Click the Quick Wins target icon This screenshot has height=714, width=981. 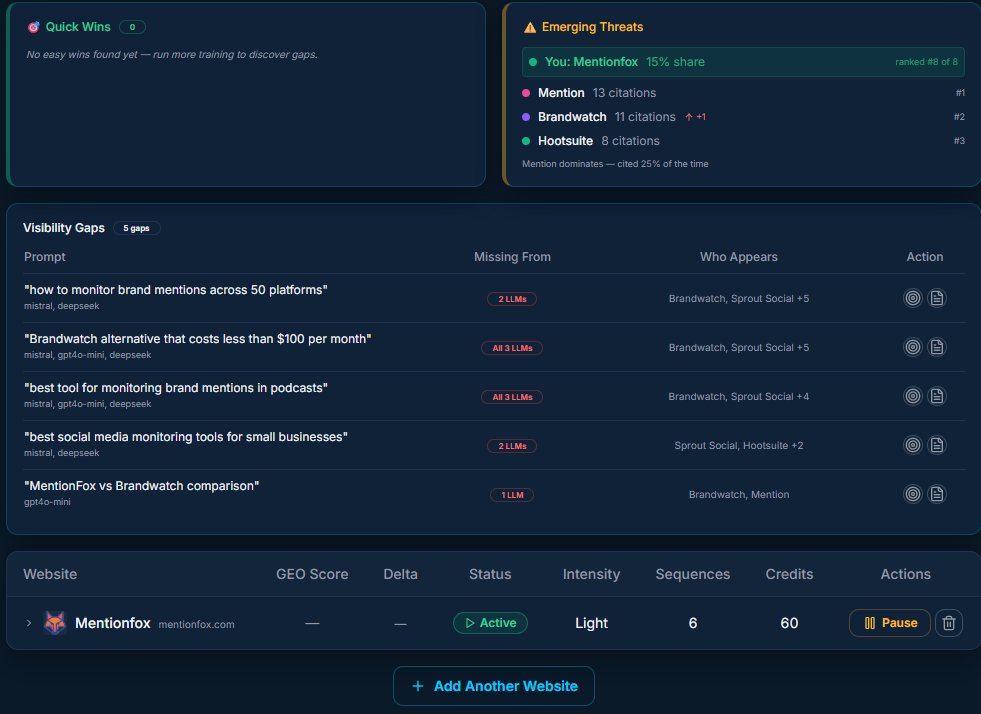pos(33,27)
